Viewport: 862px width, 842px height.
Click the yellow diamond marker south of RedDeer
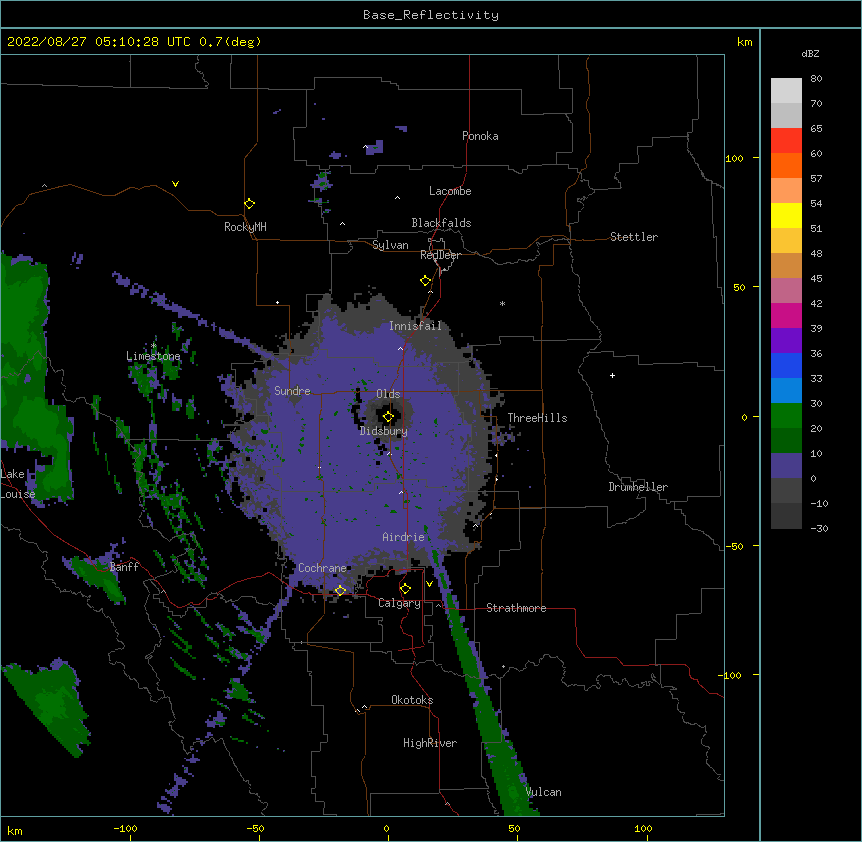426,281
